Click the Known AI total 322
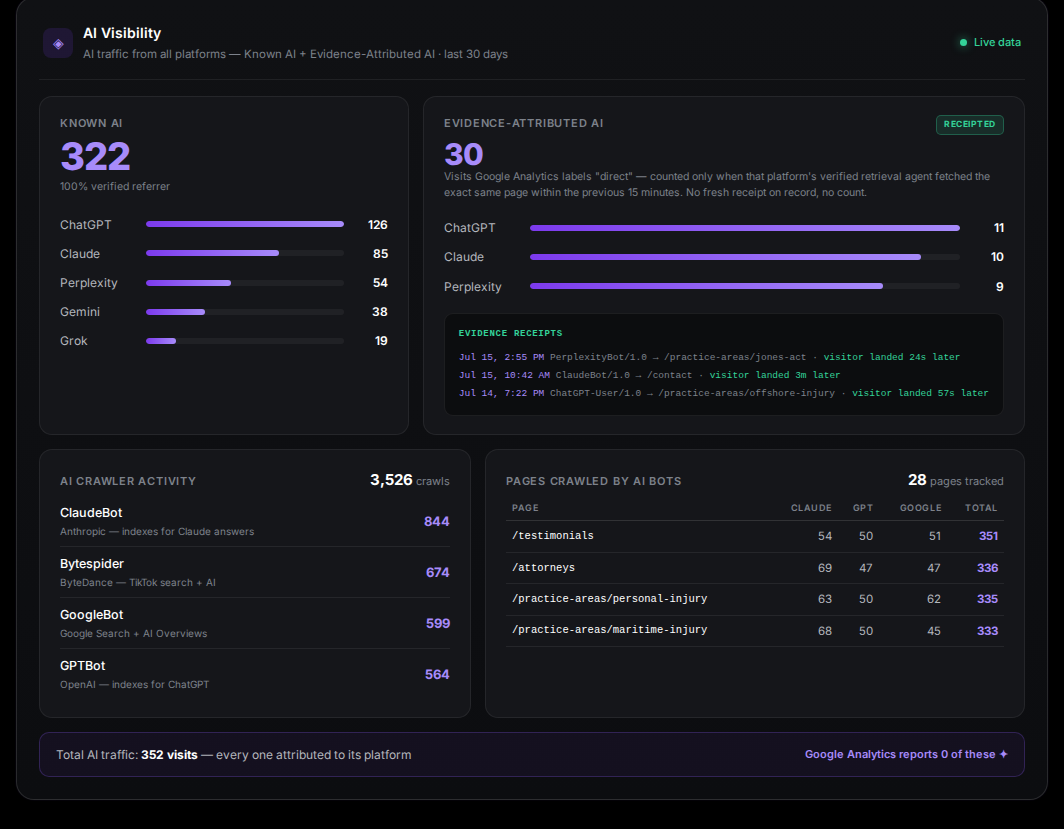The width and height of the screenshot is (1064, 829). point(95,157)
